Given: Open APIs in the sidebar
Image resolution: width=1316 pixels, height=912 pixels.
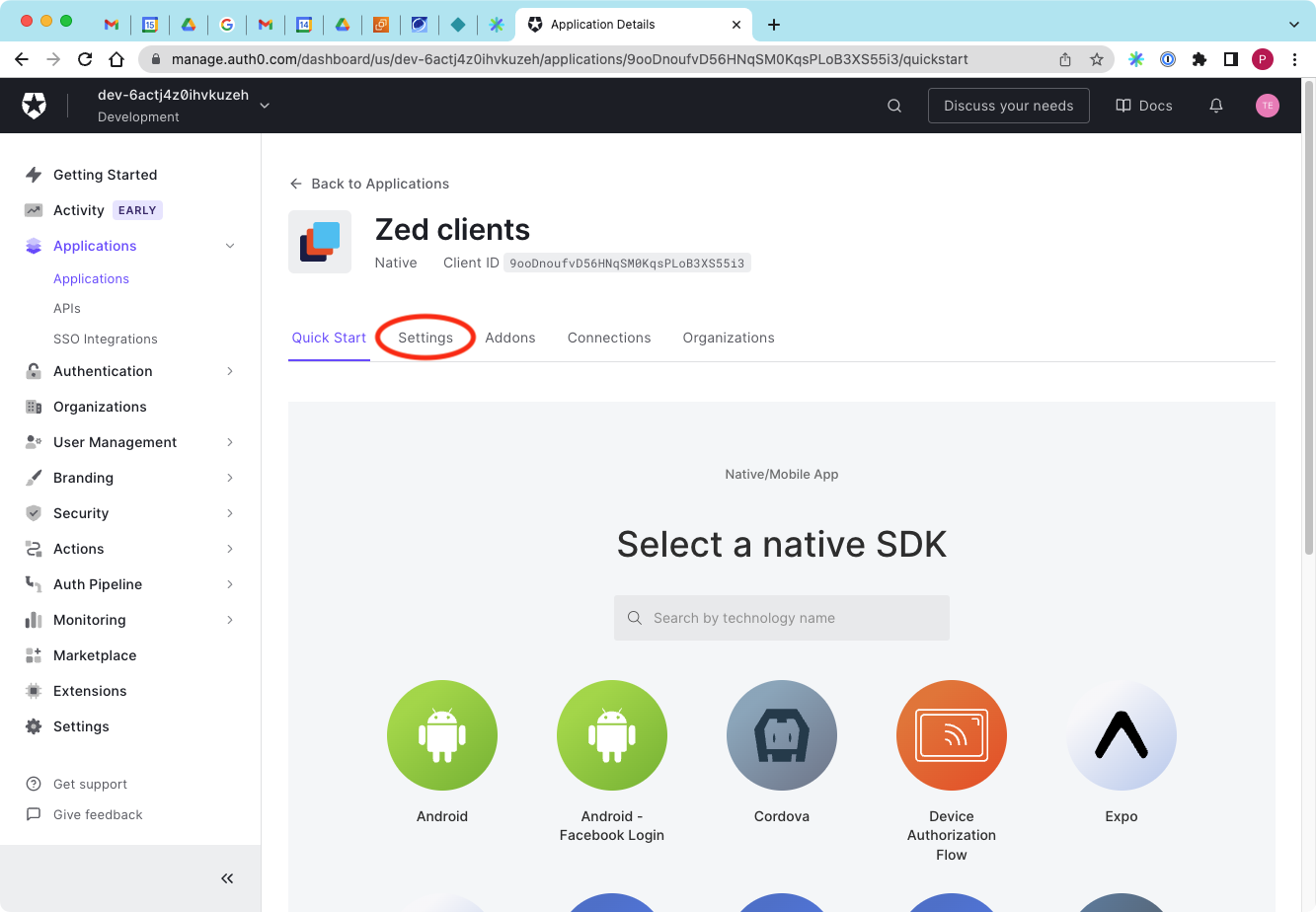Looking at the screenshot, I should (67, 308).
